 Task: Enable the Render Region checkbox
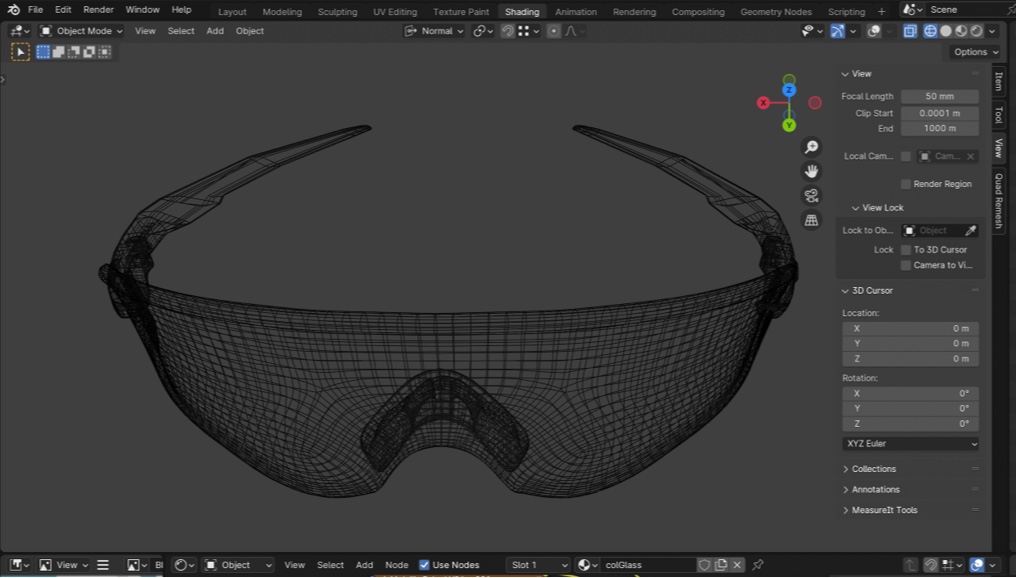906,184
